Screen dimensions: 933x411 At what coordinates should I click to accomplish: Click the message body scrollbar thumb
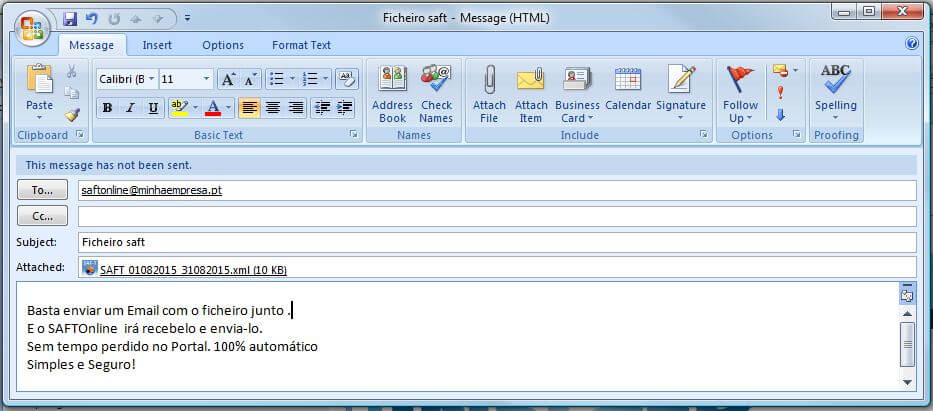(907, 344)
